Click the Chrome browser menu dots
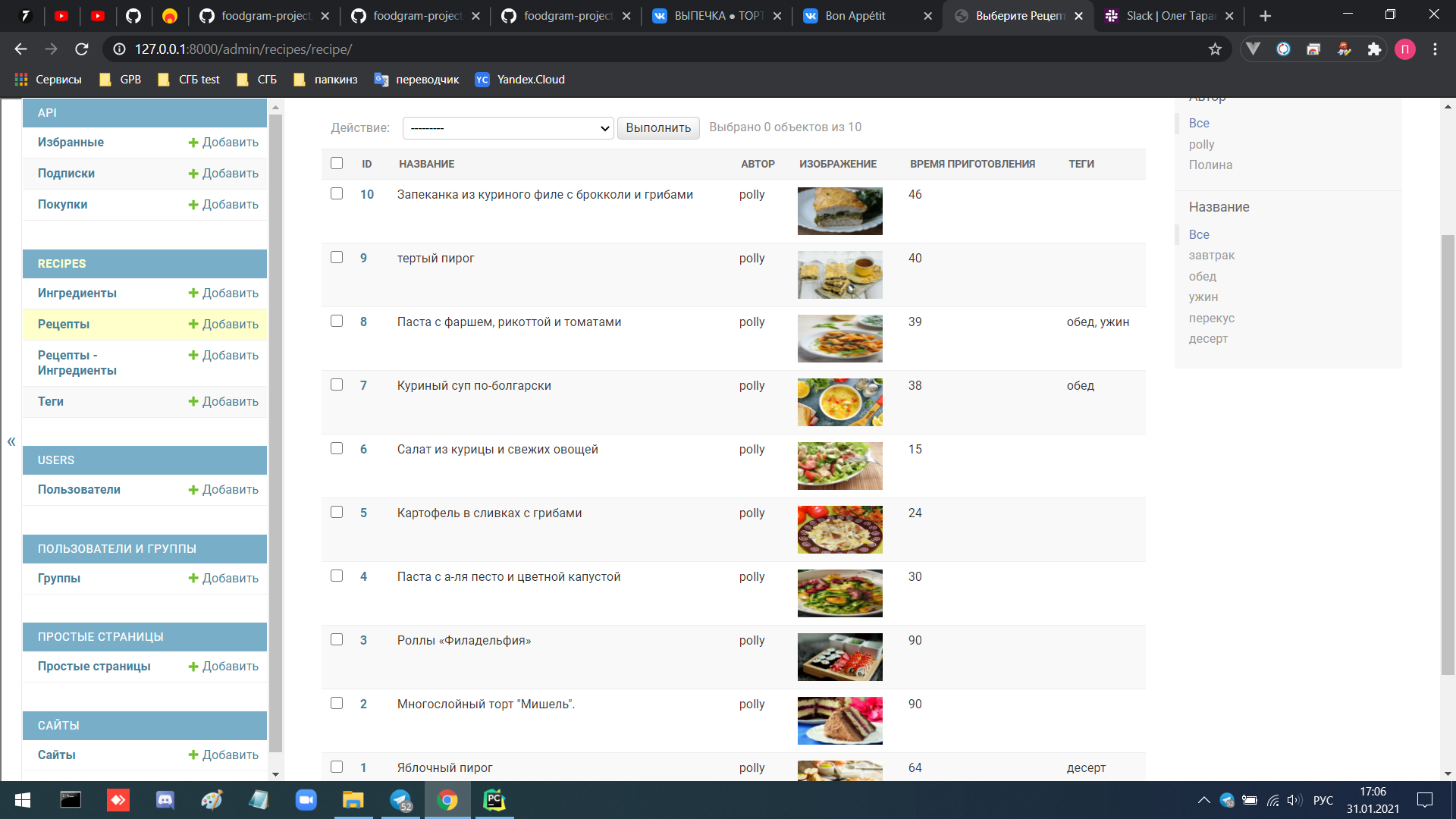The height and width of the screenshot is (819, 1456). click(1435, 49)
